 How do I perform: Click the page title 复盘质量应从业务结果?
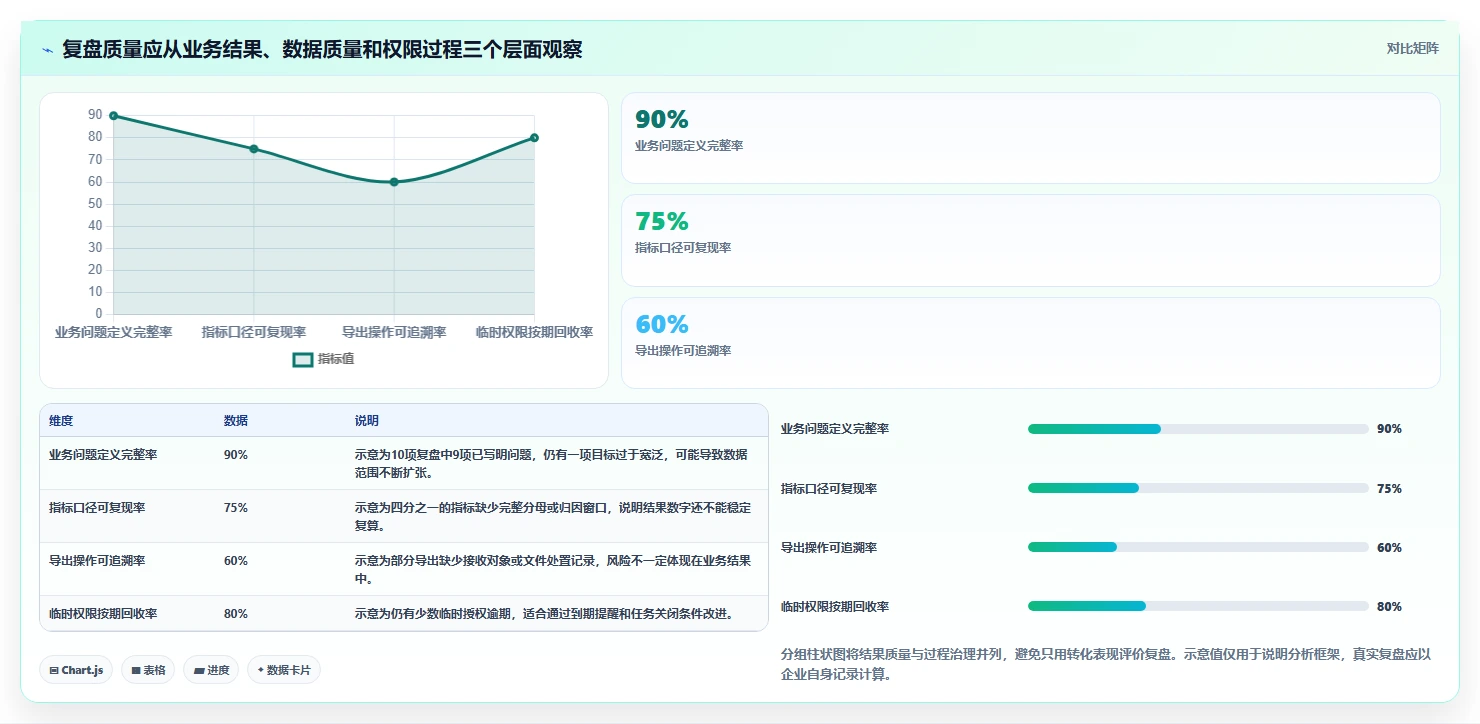tap(322, 50)
